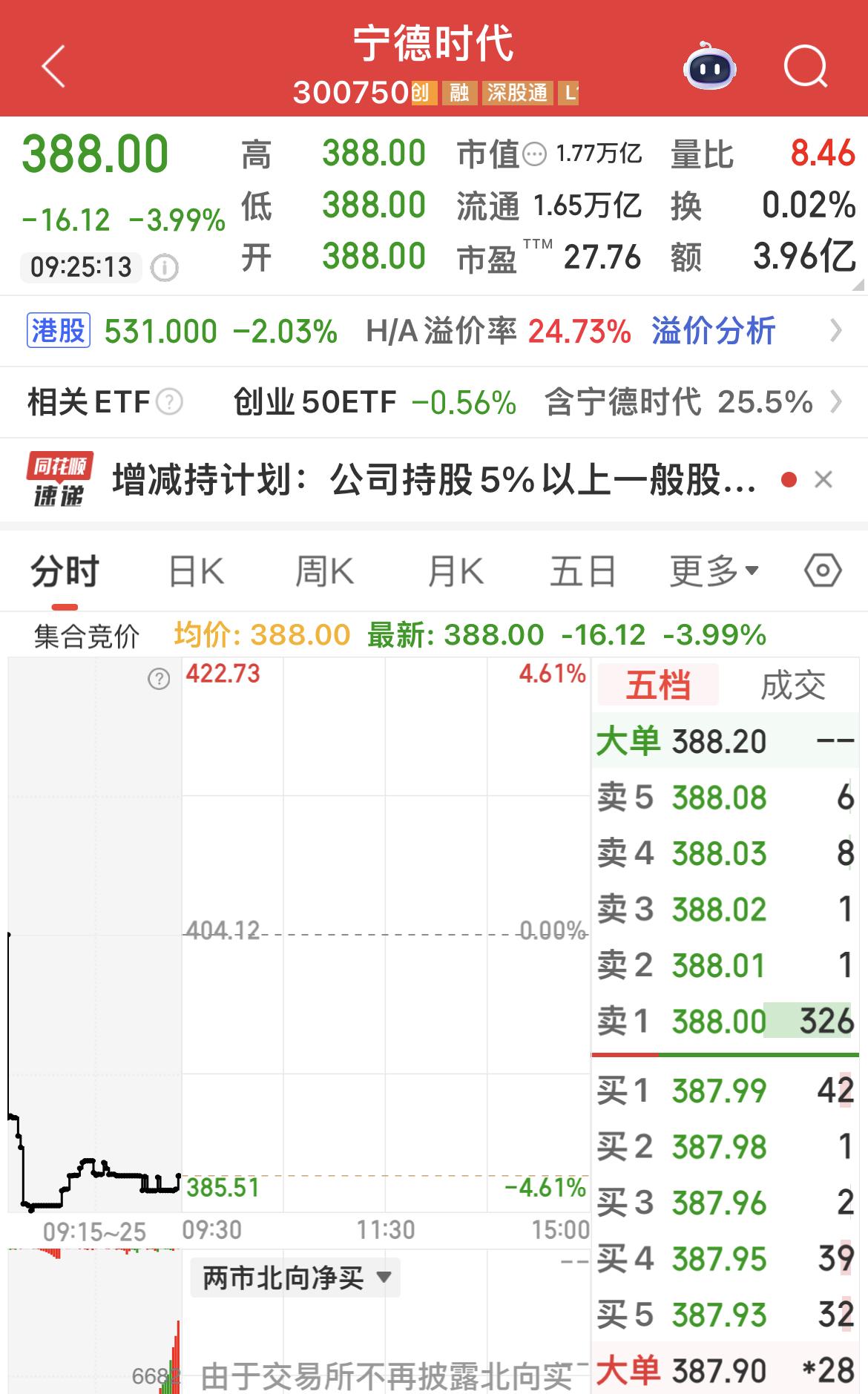Tap 买5 row at 387.93
This screenshot has height=1394, width=868.
pyautogui.click(x=725, y=1315)
